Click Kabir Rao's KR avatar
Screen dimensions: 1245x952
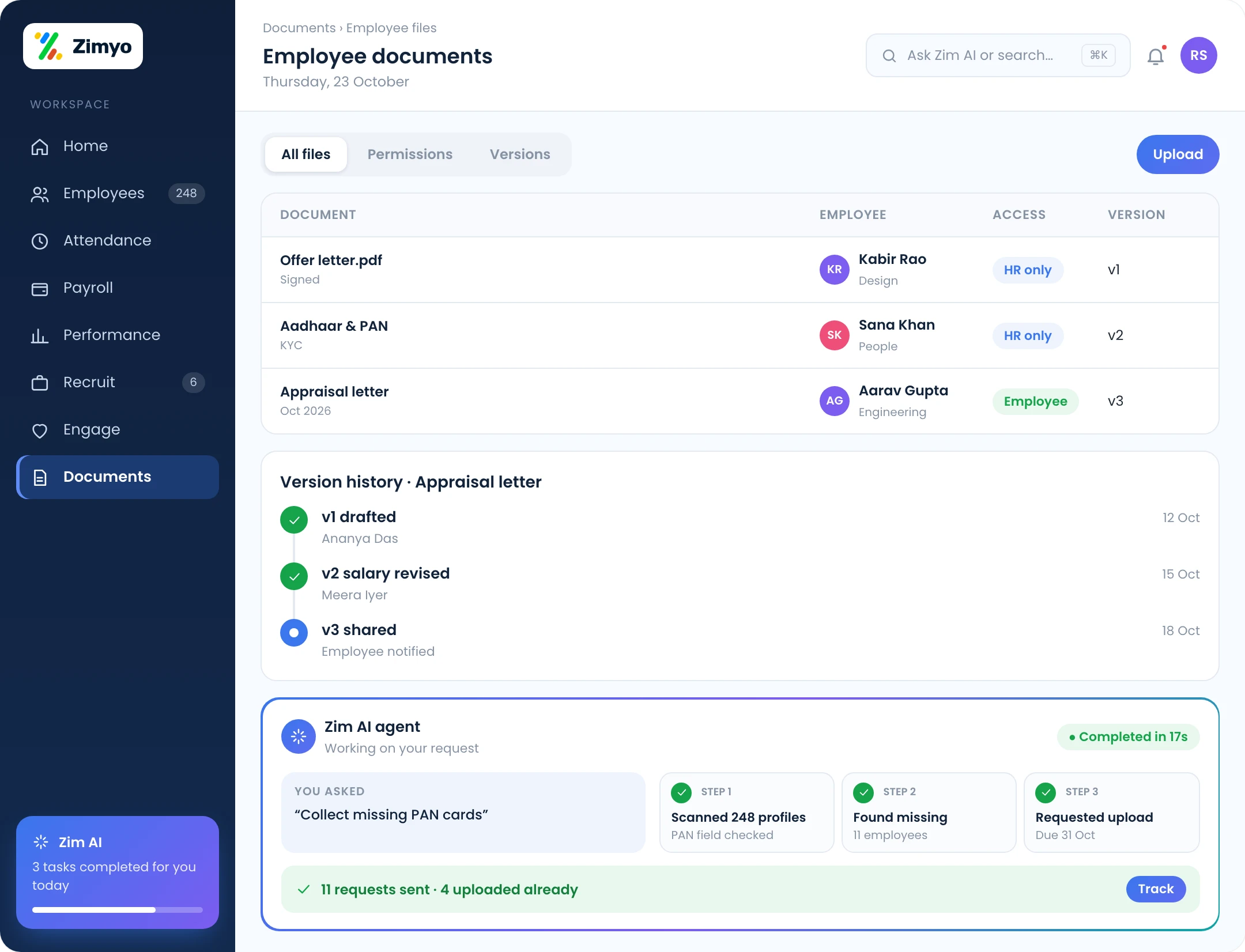click(835, 270)
